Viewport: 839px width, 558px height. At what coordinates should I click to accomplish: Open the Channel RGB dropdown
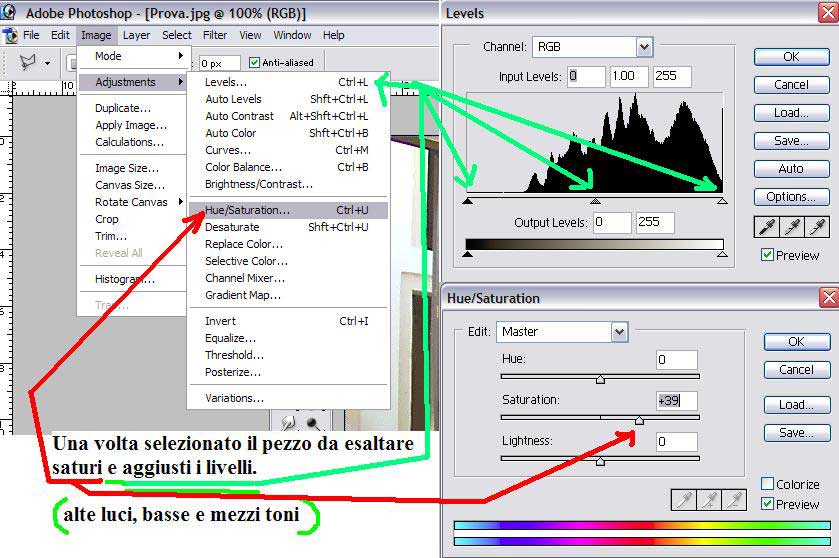pos(644,47)
